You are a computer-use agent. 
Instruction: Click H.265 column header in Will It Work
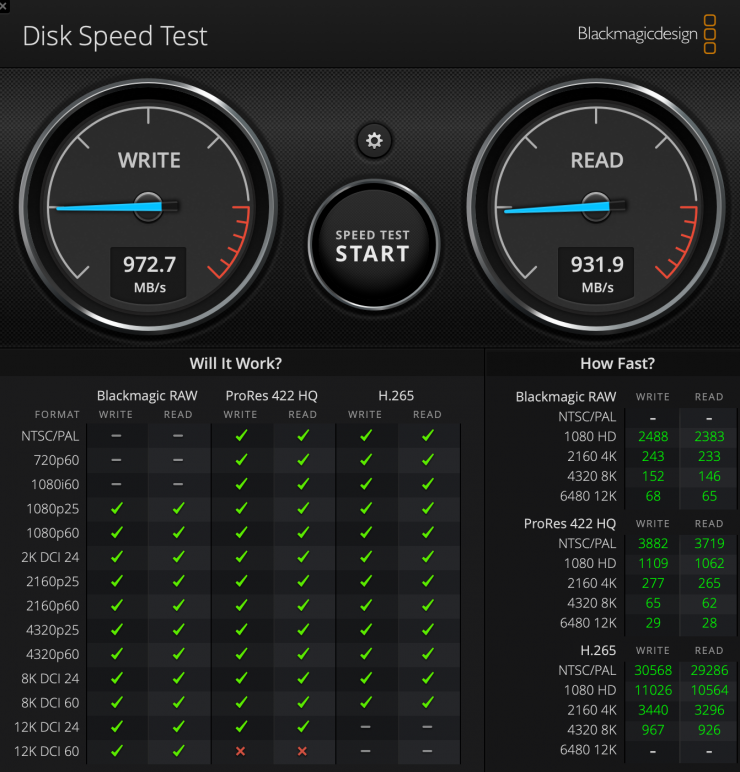click(x=396, y=396)
